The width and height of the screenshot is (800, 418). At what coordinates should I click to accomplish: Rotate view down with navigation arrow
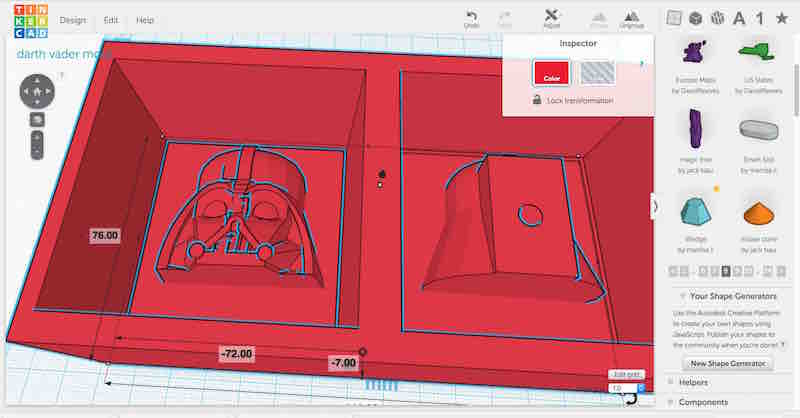pyautogui.click(x=37, y=103)
